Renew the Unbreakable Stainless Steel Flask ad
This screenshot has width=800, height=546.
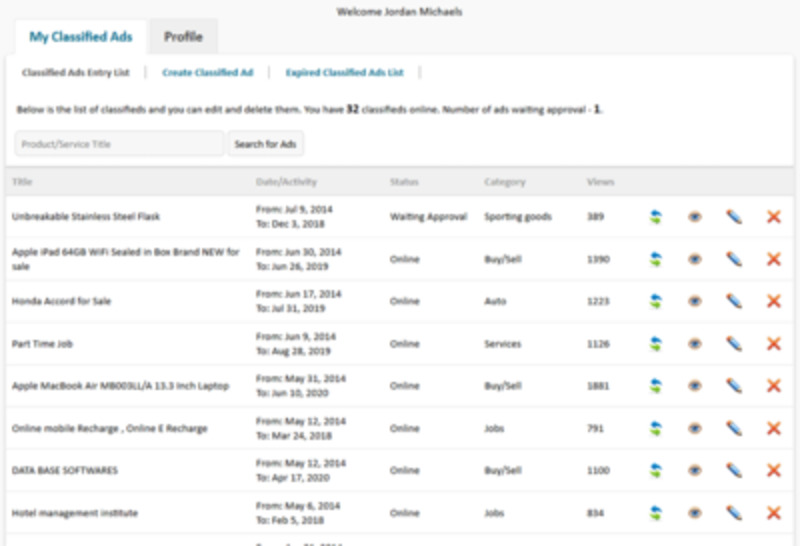[656, 217]
